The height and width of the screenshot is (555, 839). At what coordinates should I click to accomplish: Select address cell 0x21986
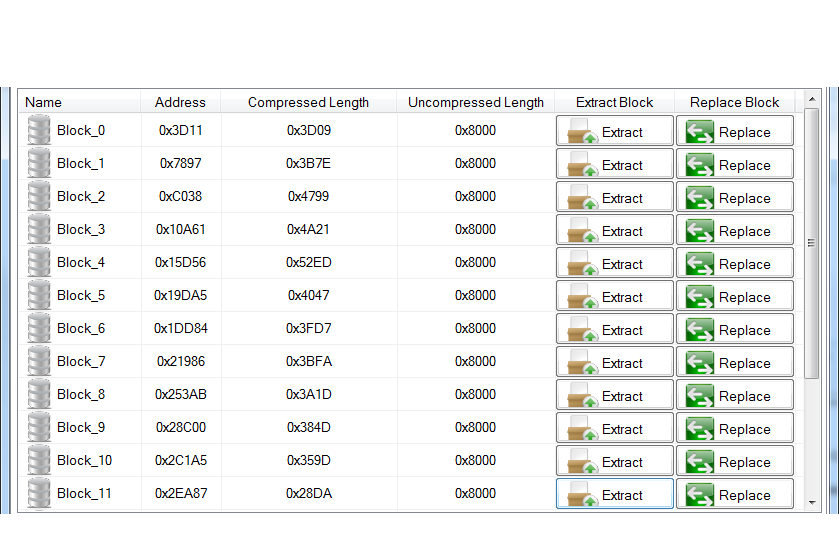[x=180, y=361]
